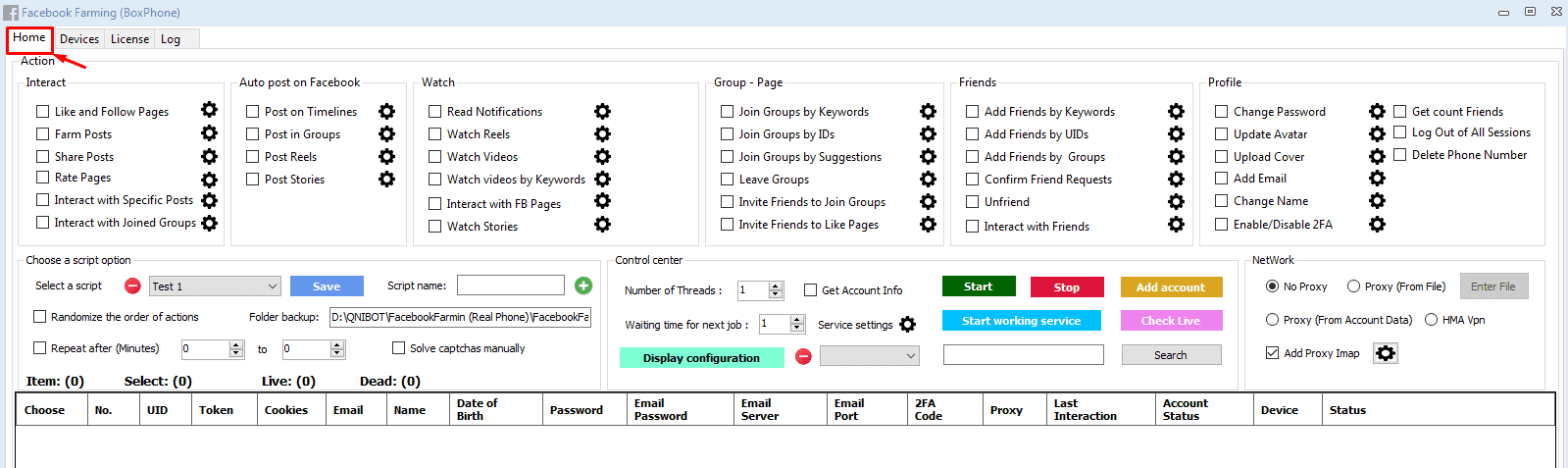Image resolution: width=1568 pixels, height=468 pixels.
Task: Increase Waiting time for next job
Action: tap(797, 320)
